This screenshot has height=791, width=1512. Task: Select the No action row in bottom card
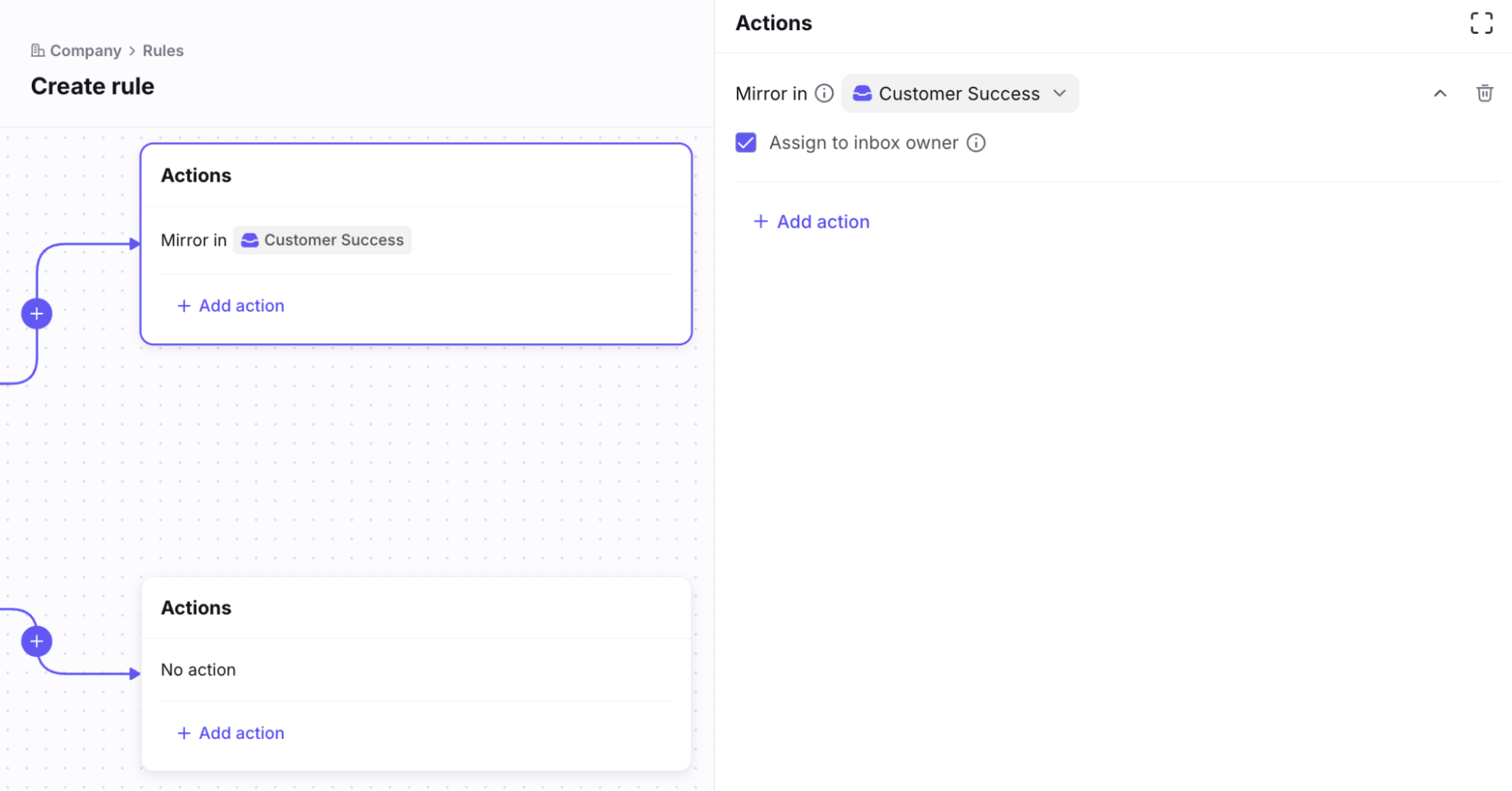[x=198, y=670]
